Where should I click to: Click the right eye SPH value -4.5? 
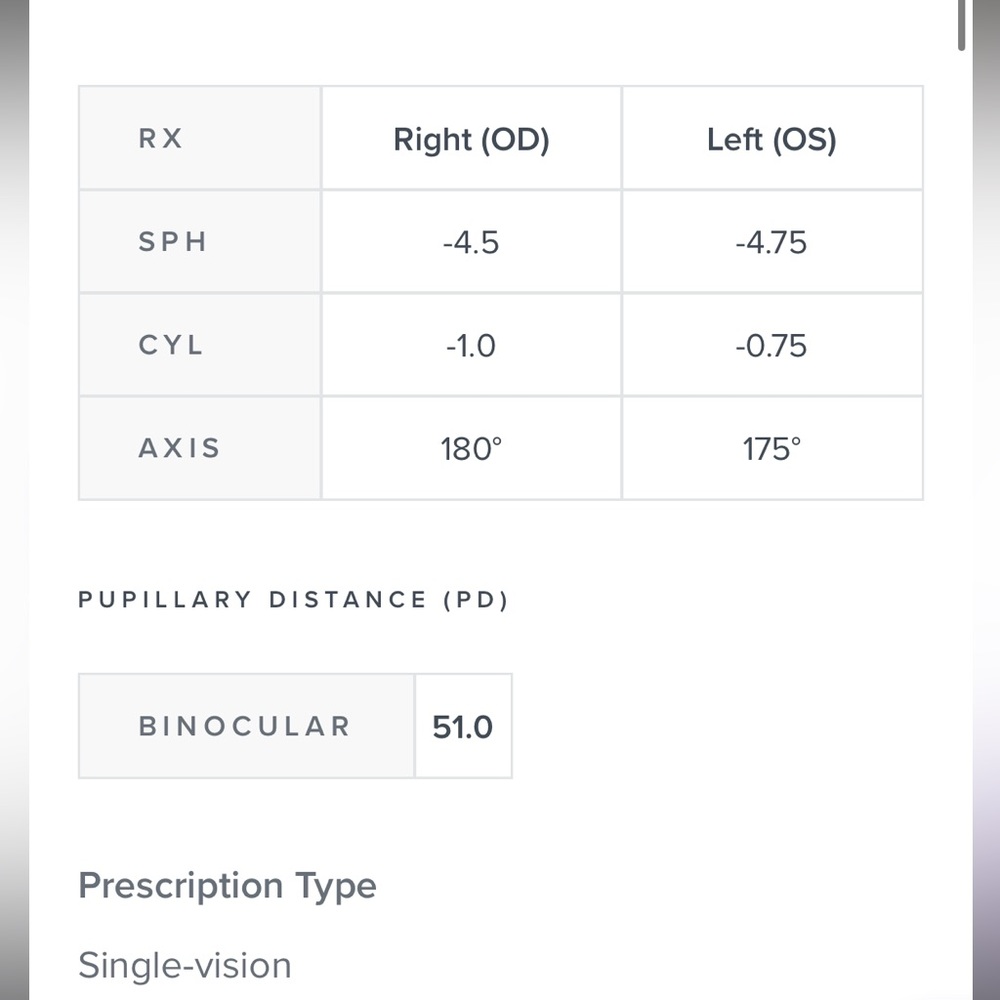[471, 243]
